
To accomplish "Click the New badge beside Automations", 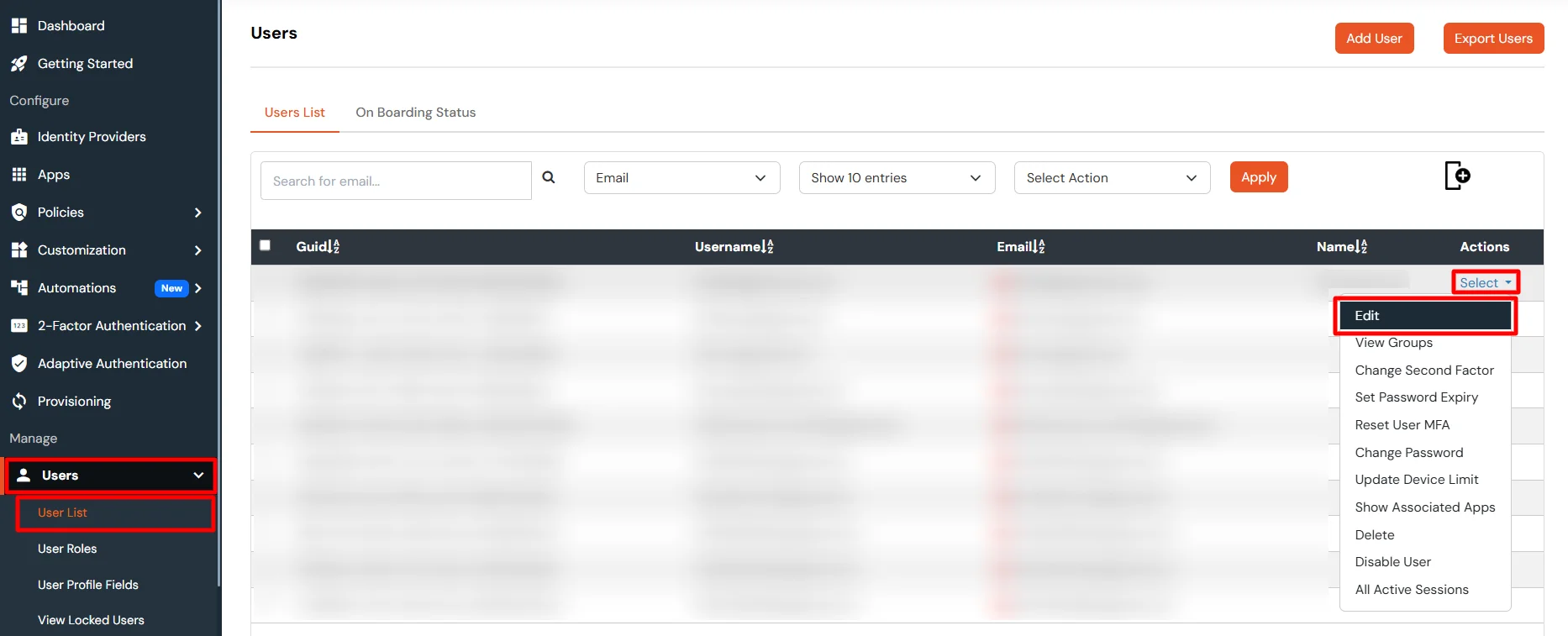I will pyautogui.click(x=171, y=288).
